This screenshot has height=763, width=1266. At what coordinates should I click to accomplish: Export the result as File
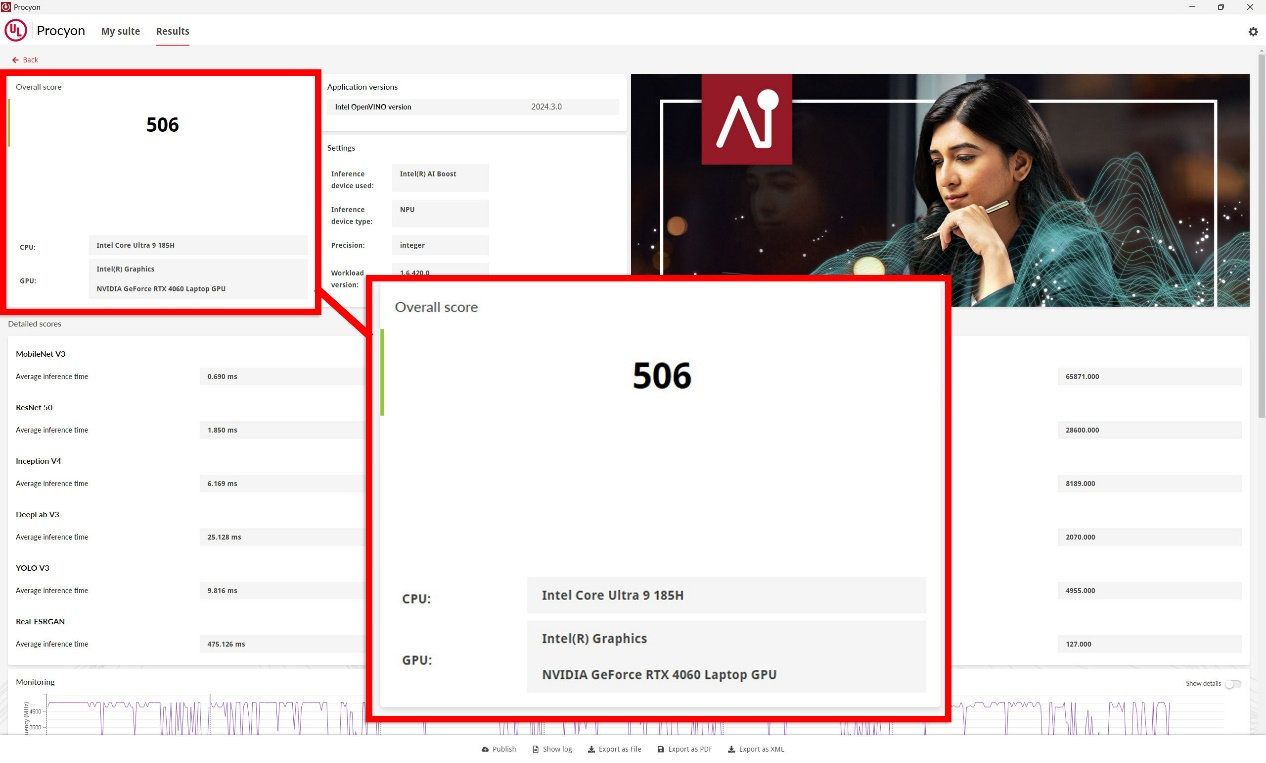pos(614,749)
